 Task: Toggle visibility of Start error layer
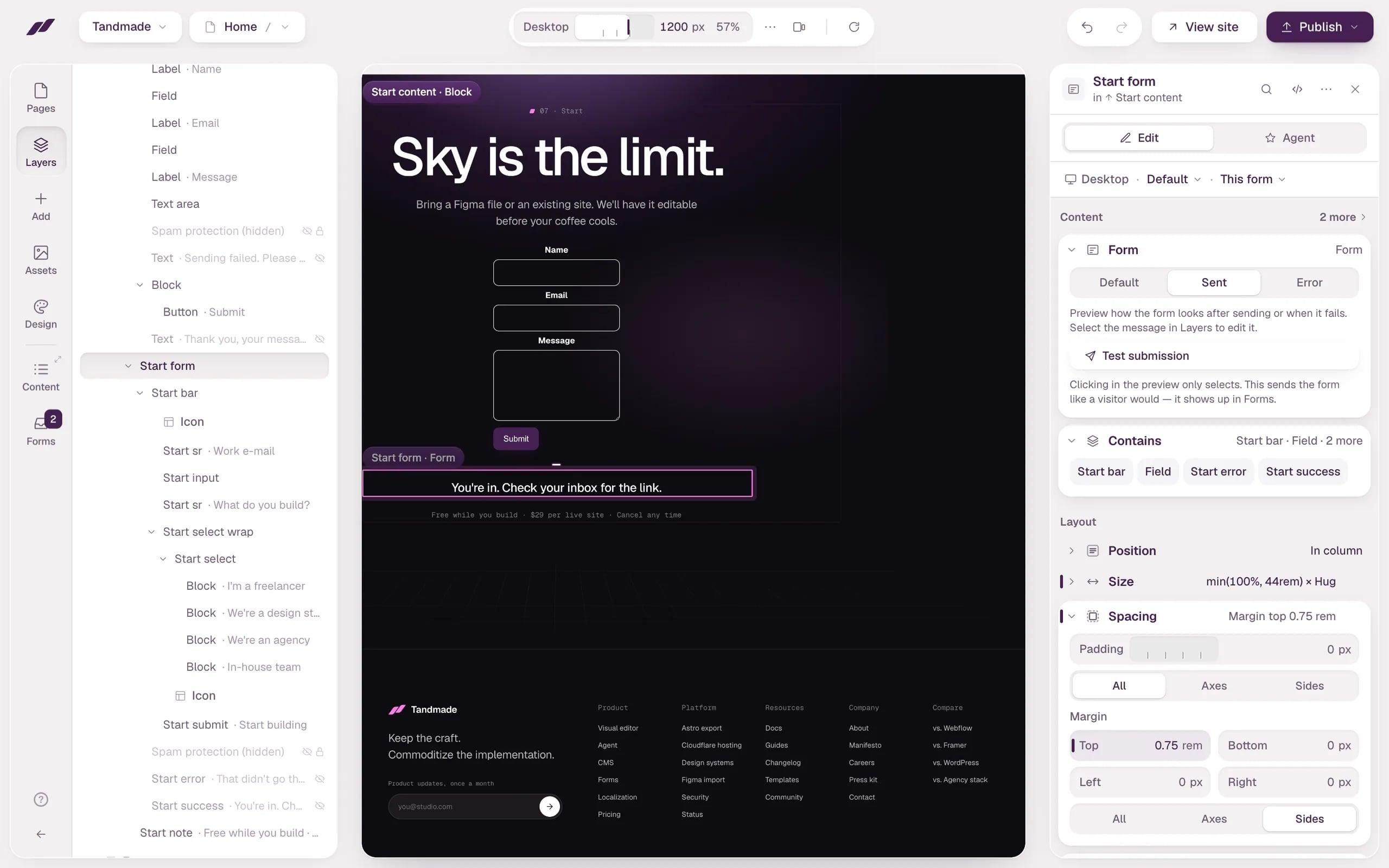pyautogui.click(x=320, y=779)
